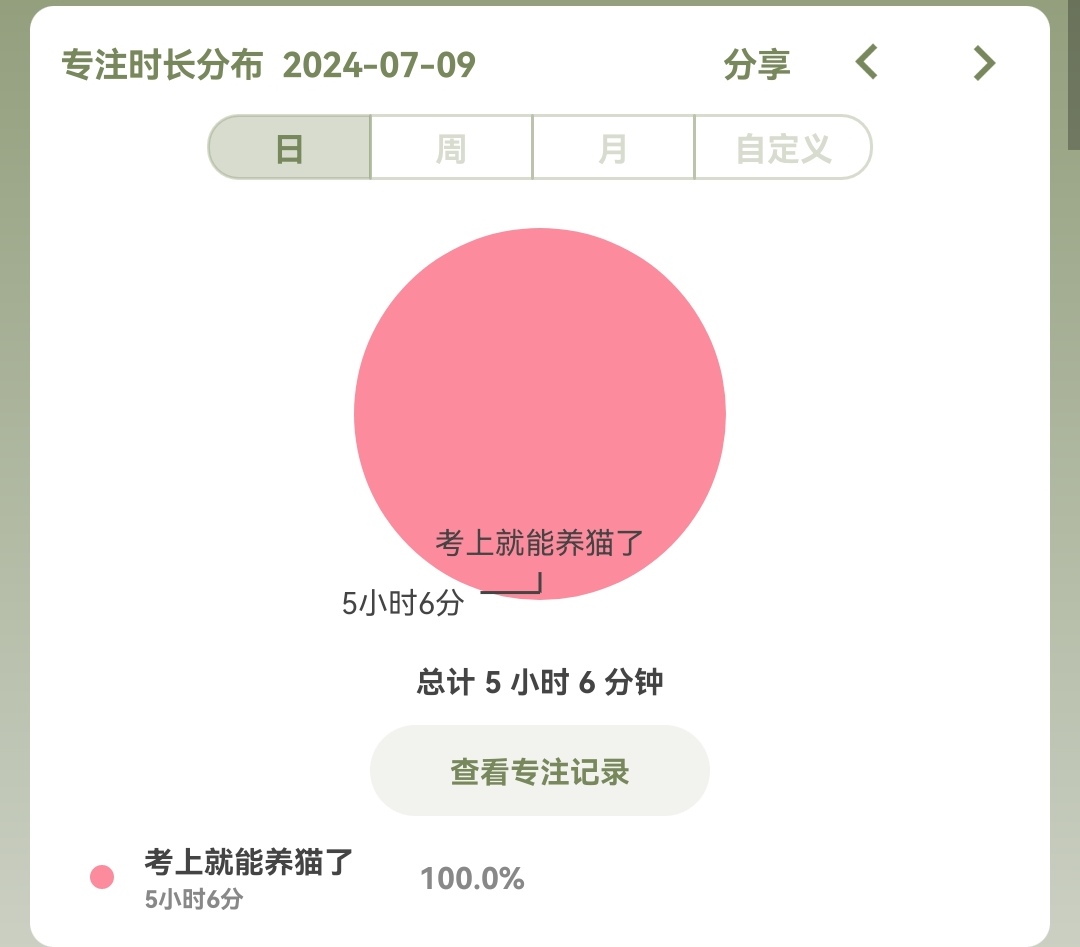This screenshot has height=947, width=1080.
Task: Click the 5小时6分 duration under legend name
Action: (x=193, y=899)
